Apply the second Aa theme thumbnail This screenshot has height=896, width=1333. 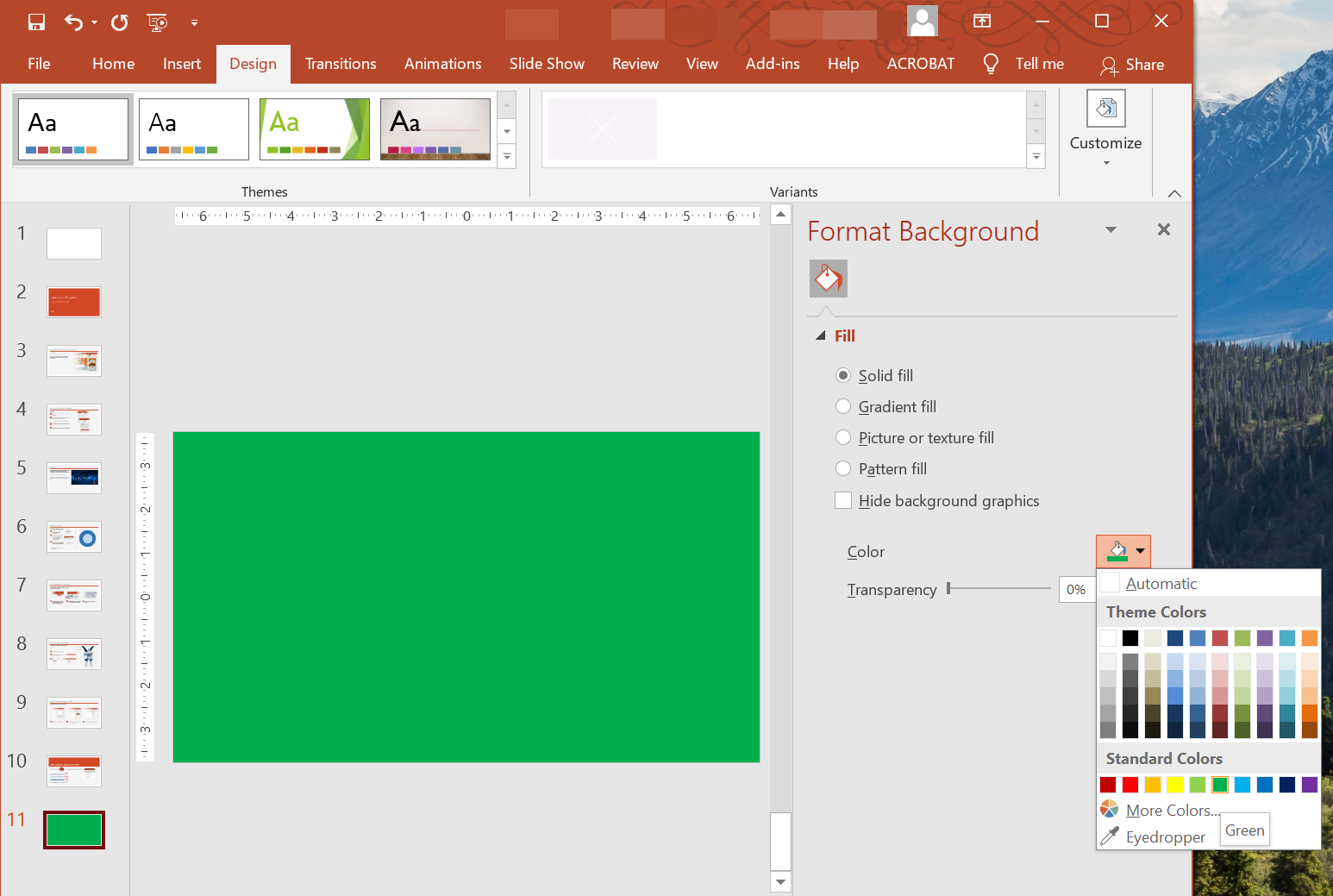click(x=194, y=129)
